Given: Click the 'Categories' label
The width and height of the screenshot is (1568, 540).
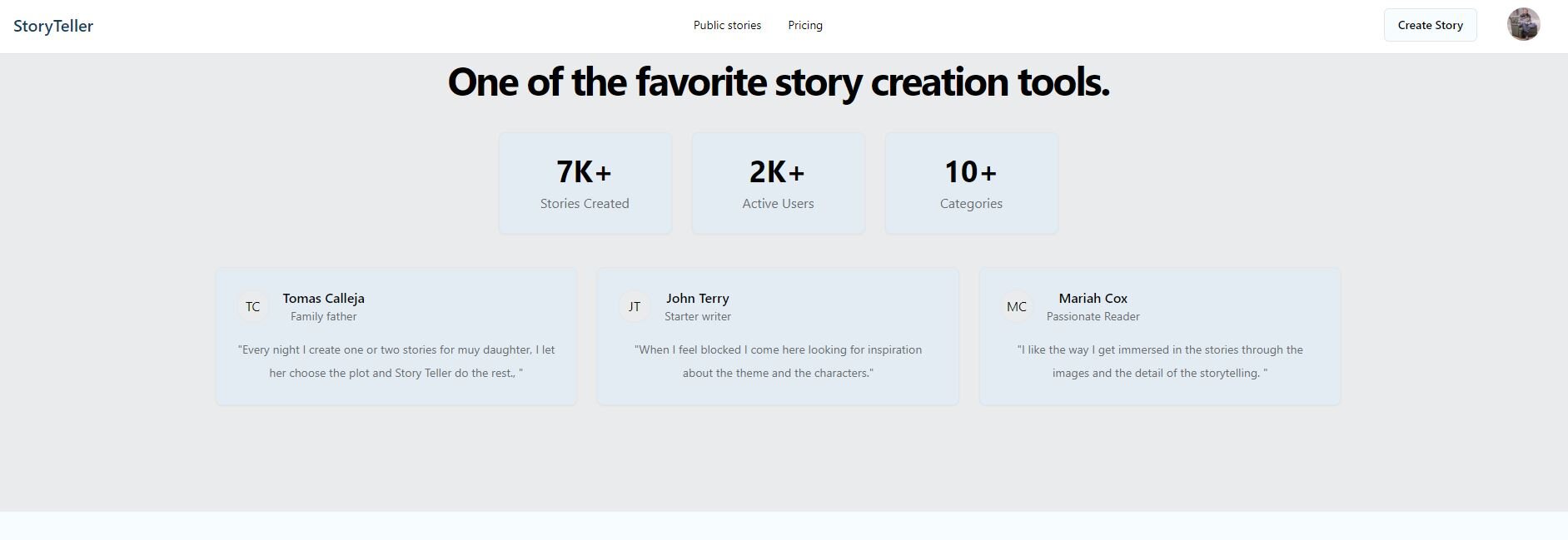Looking at the screenshot, I should click(x=971, y=204).
